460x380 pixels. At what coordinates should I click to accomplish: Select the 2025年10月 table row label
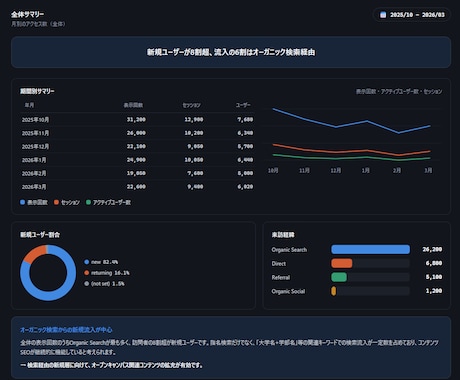(35, 120)
